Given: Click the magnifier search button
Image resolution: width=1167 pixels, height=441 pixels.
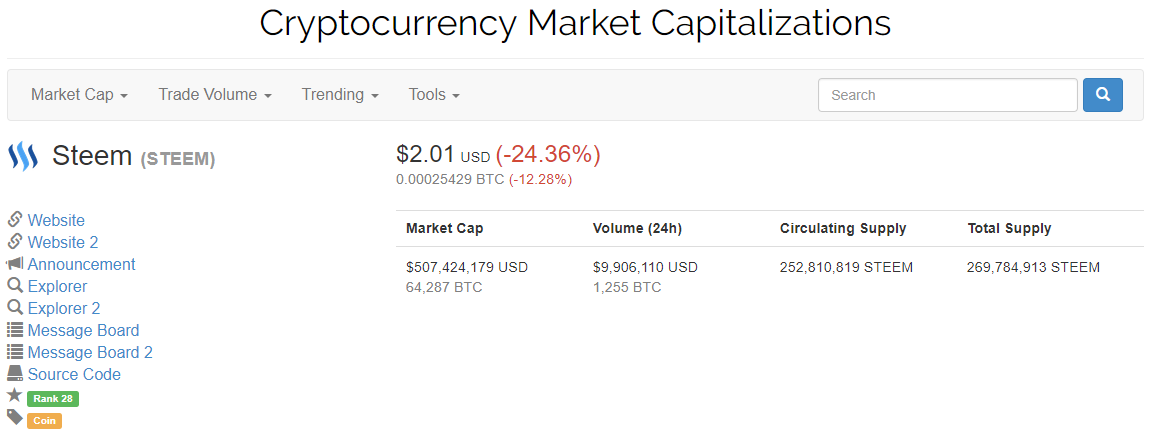Looking at the screenshot, I should pos(1102,95).
